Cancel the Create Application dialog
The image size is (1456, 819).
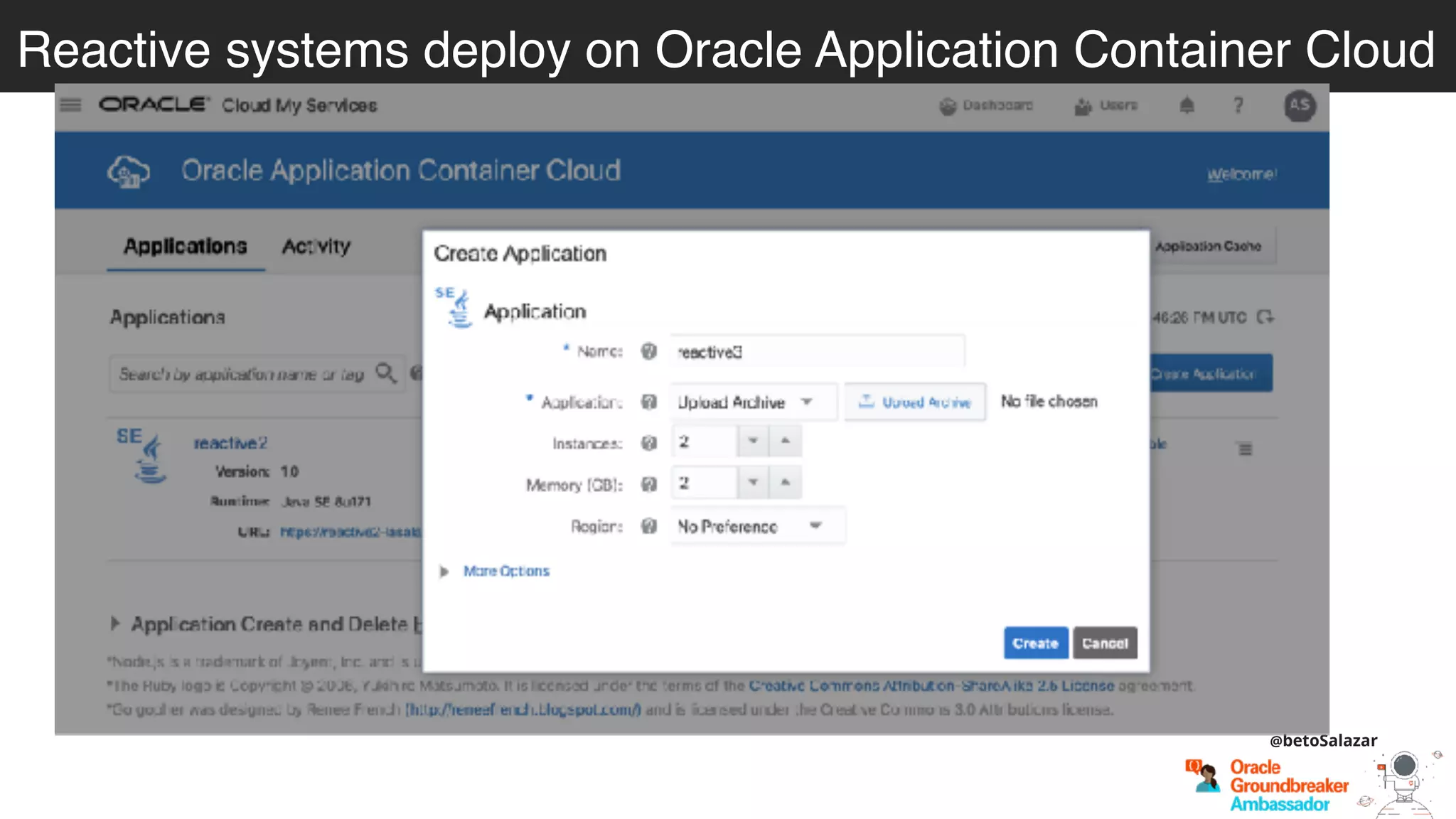(1105, 643)
